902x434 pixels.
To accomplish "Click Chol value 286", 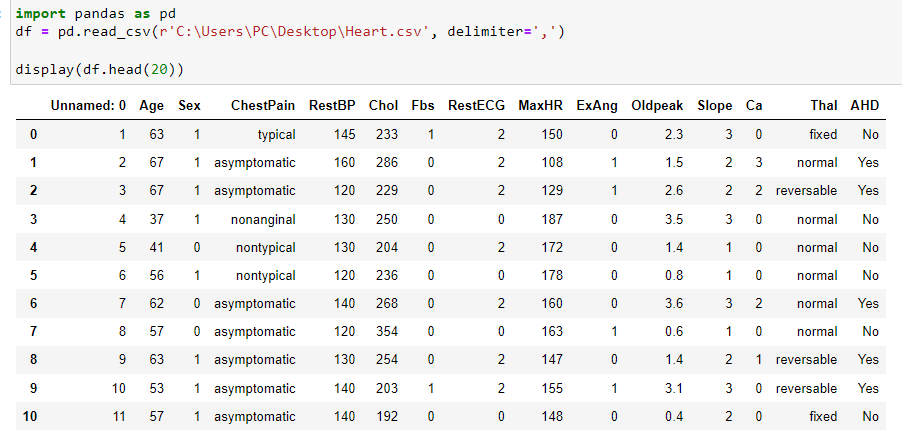I will [x=387, y=163].
